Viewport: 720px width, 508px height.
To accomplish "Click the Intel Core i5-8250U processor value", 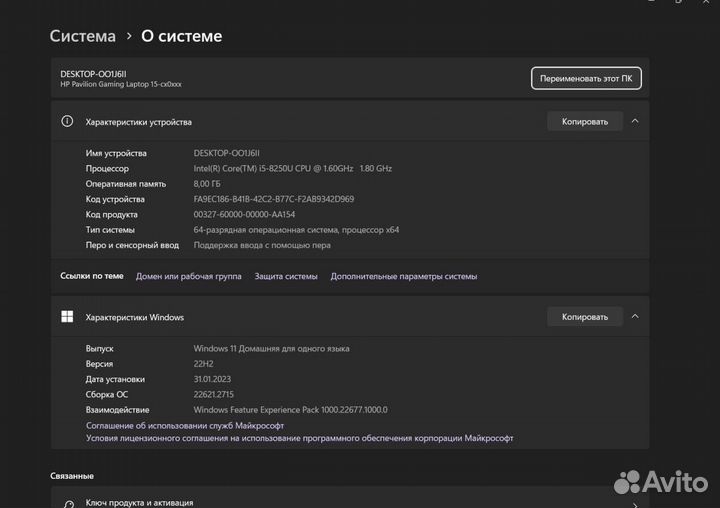I will tap(292, 169).
